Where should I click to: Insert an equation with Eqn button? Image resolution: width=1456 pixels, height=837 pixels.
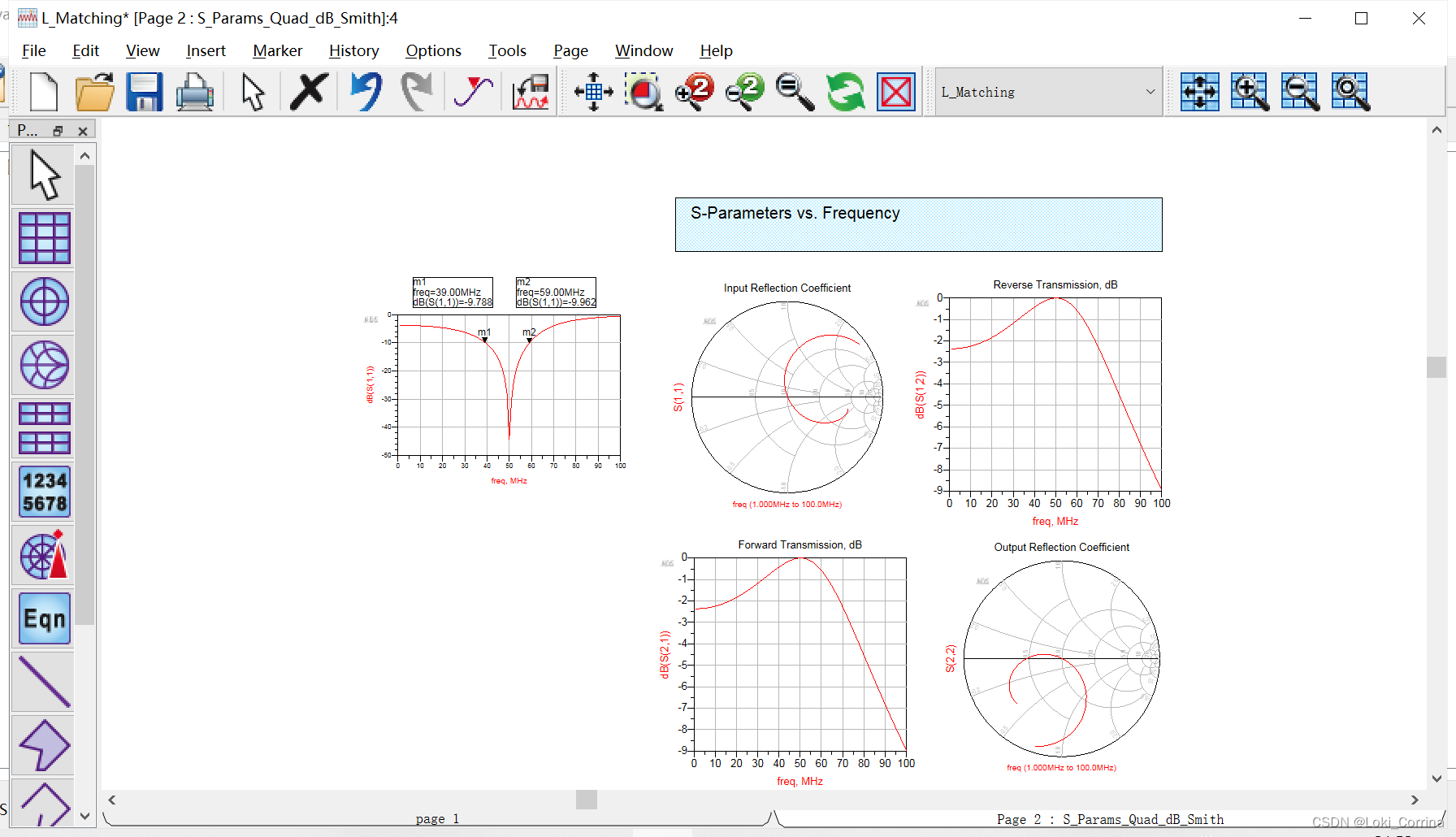(x=44, y=618)
